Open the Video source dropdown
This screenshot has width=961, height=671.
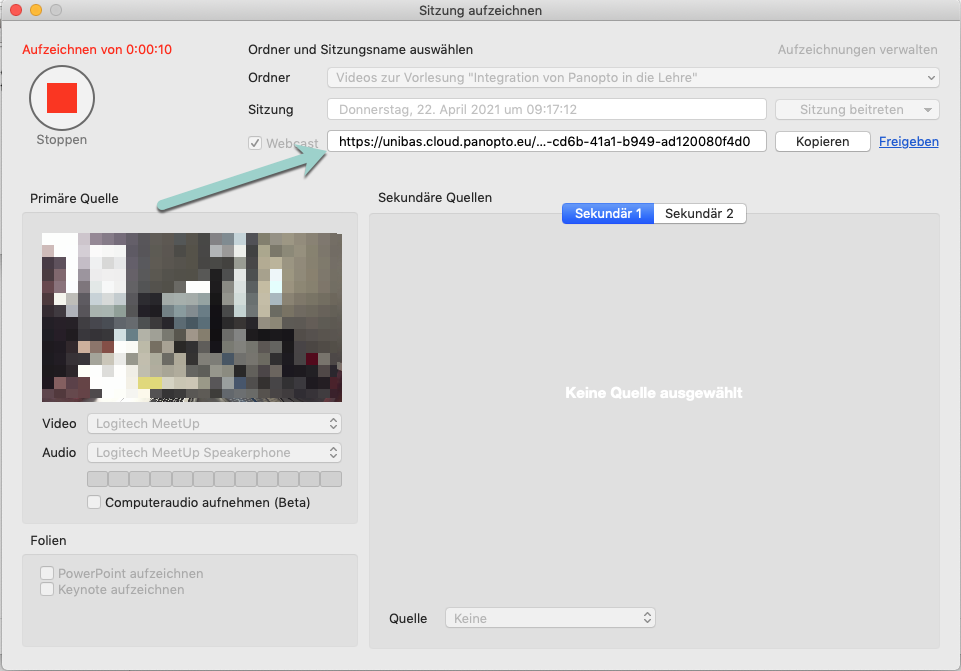coord(214,424)
